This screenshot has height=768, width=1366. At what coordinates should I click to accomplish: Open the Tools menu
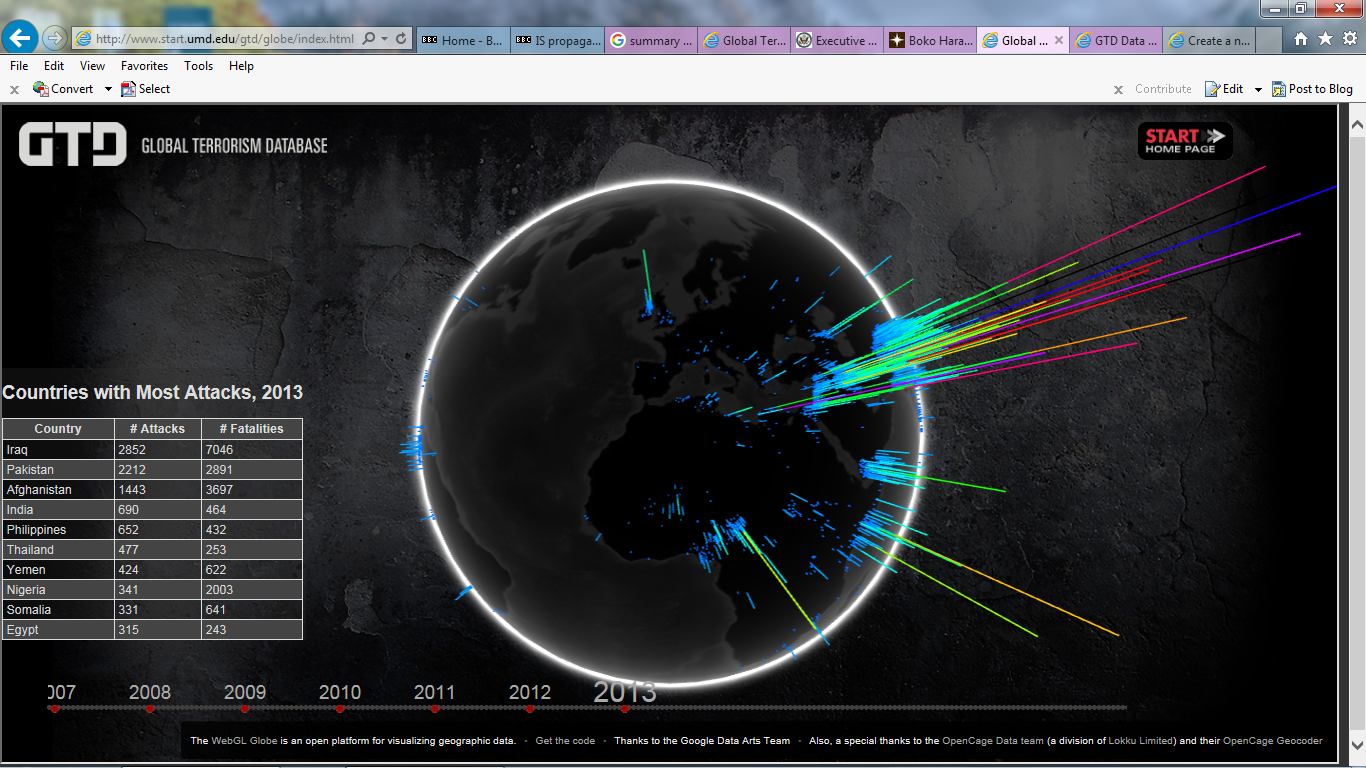[x=198, y=65]
